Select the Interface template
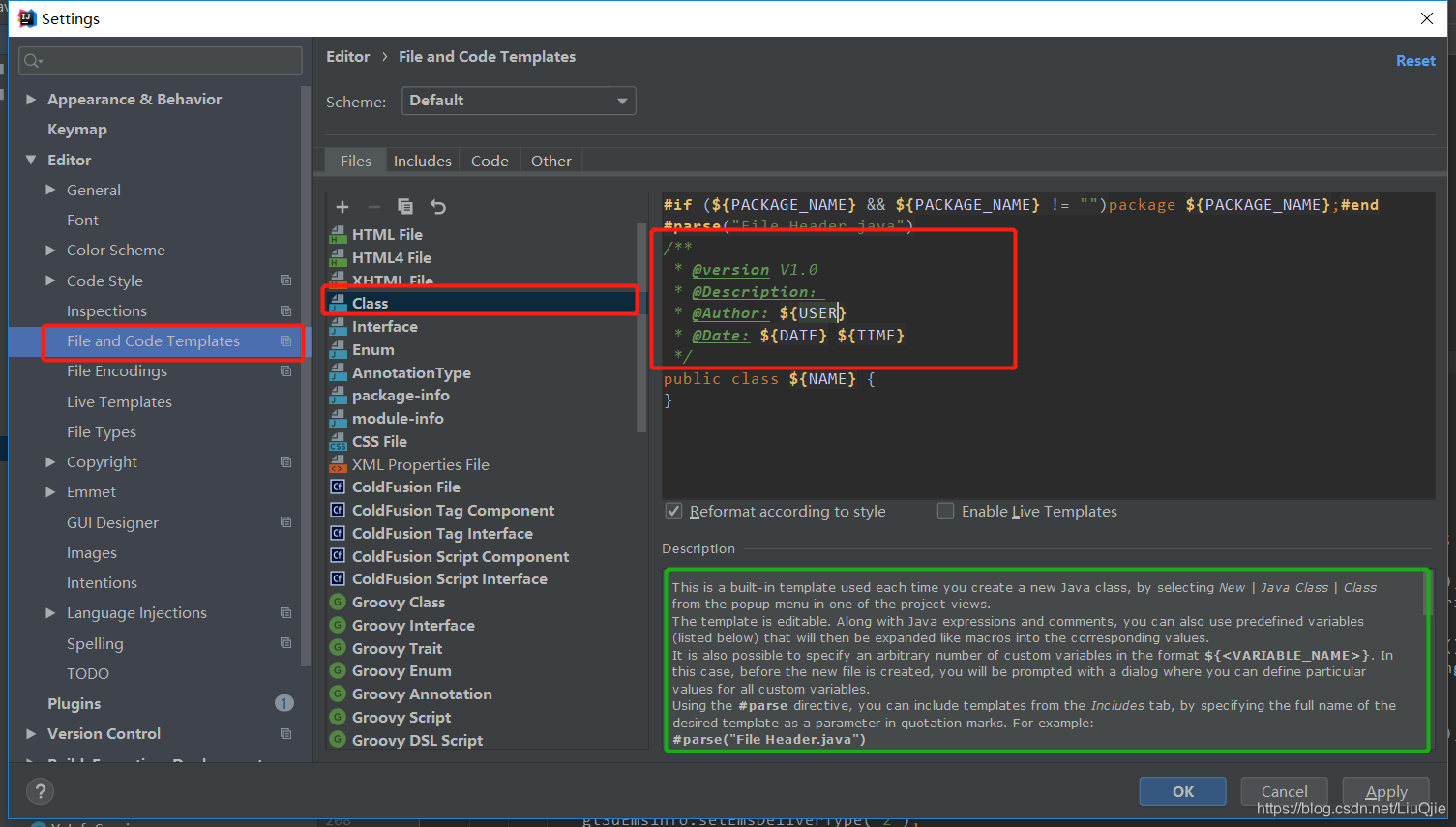 pyautogui.click(x=385, y=327)
